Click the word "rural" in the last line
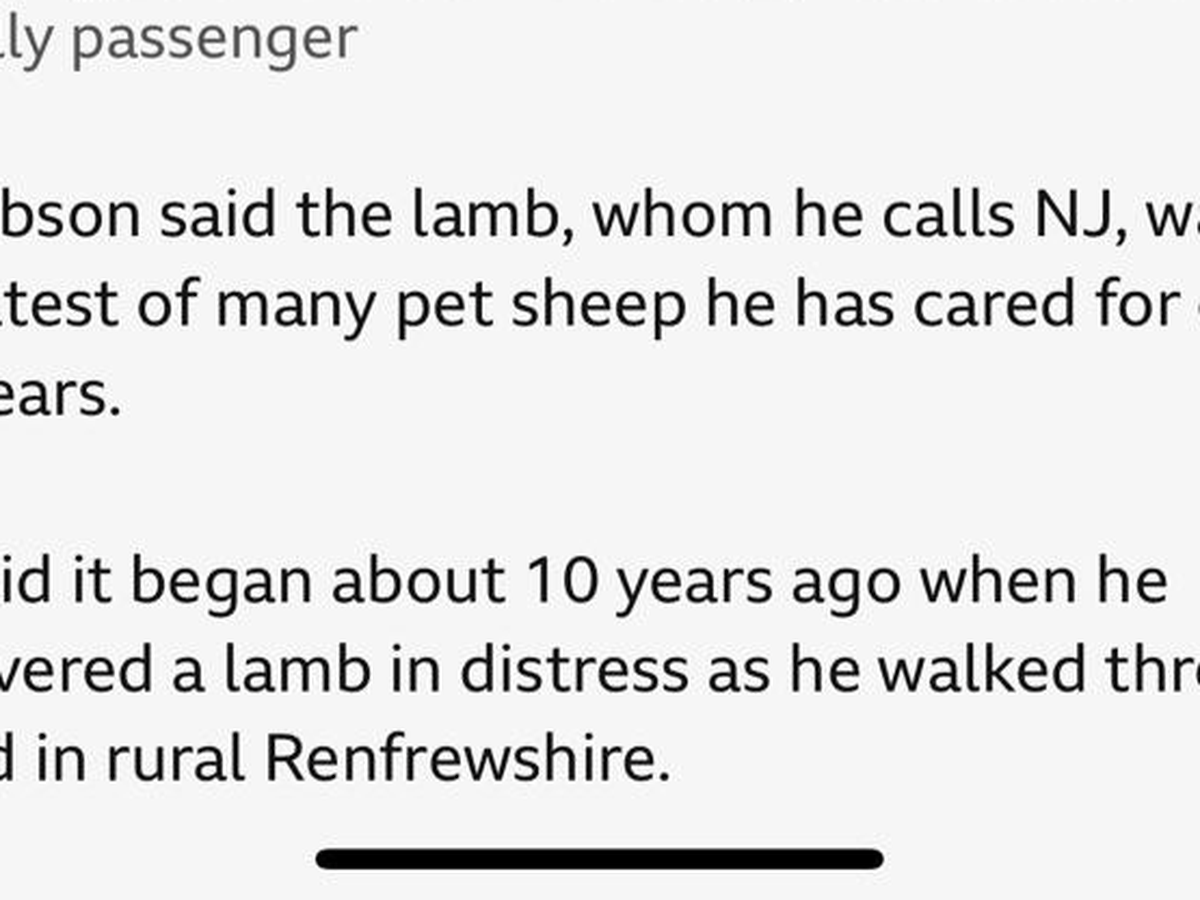Screen dimensions: 1200x900 point(176,760)
